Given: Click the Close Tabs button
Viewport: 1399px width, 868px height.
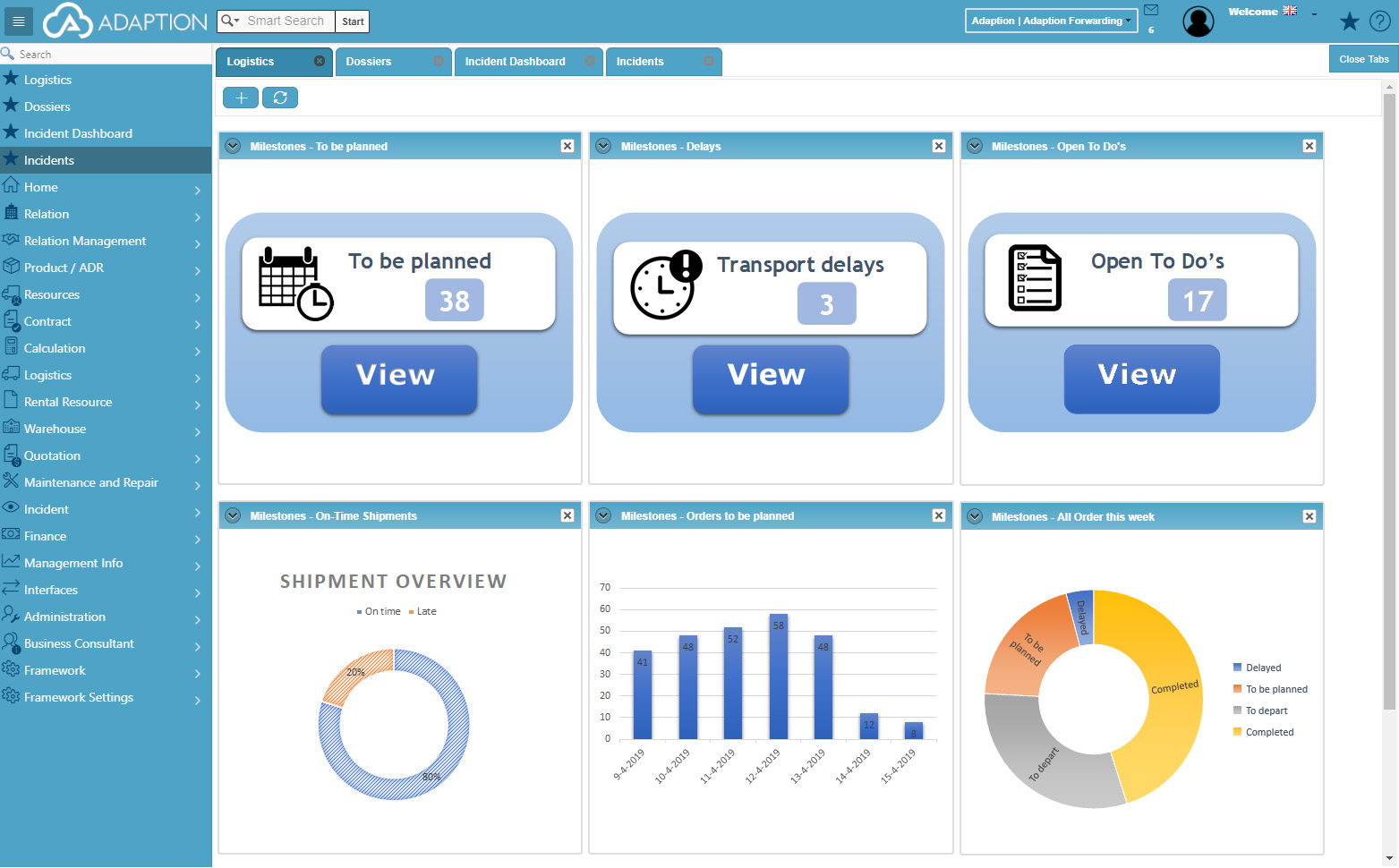Looking at the screenshot, I should [1363, 59].
